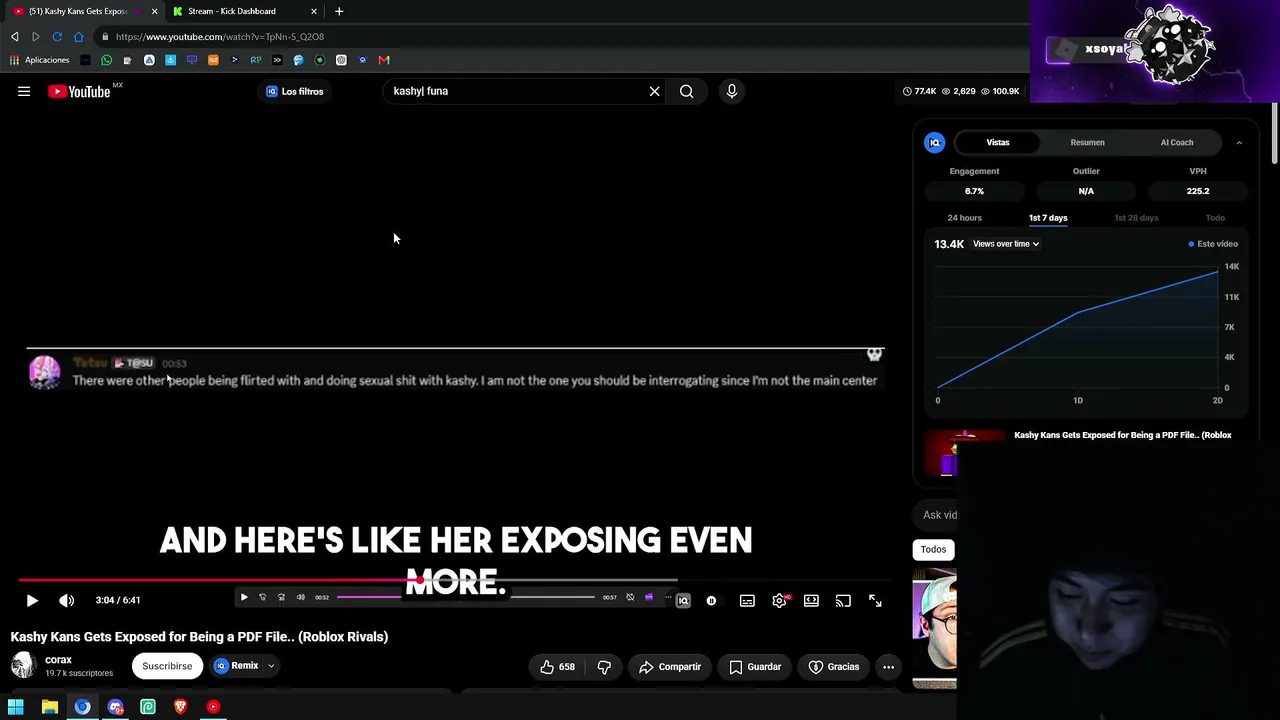Open File Explorer from the taskbar
Image resolution: width=1280 pixels, height=720 pixels.
(50, 707)
